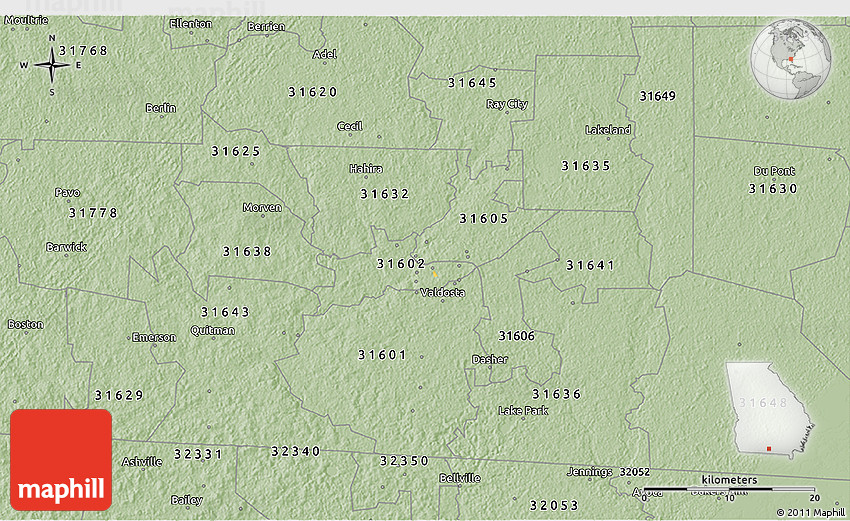850x521 pixels.
Task: Select the Valdosta city label
Action: pos(441,292)
